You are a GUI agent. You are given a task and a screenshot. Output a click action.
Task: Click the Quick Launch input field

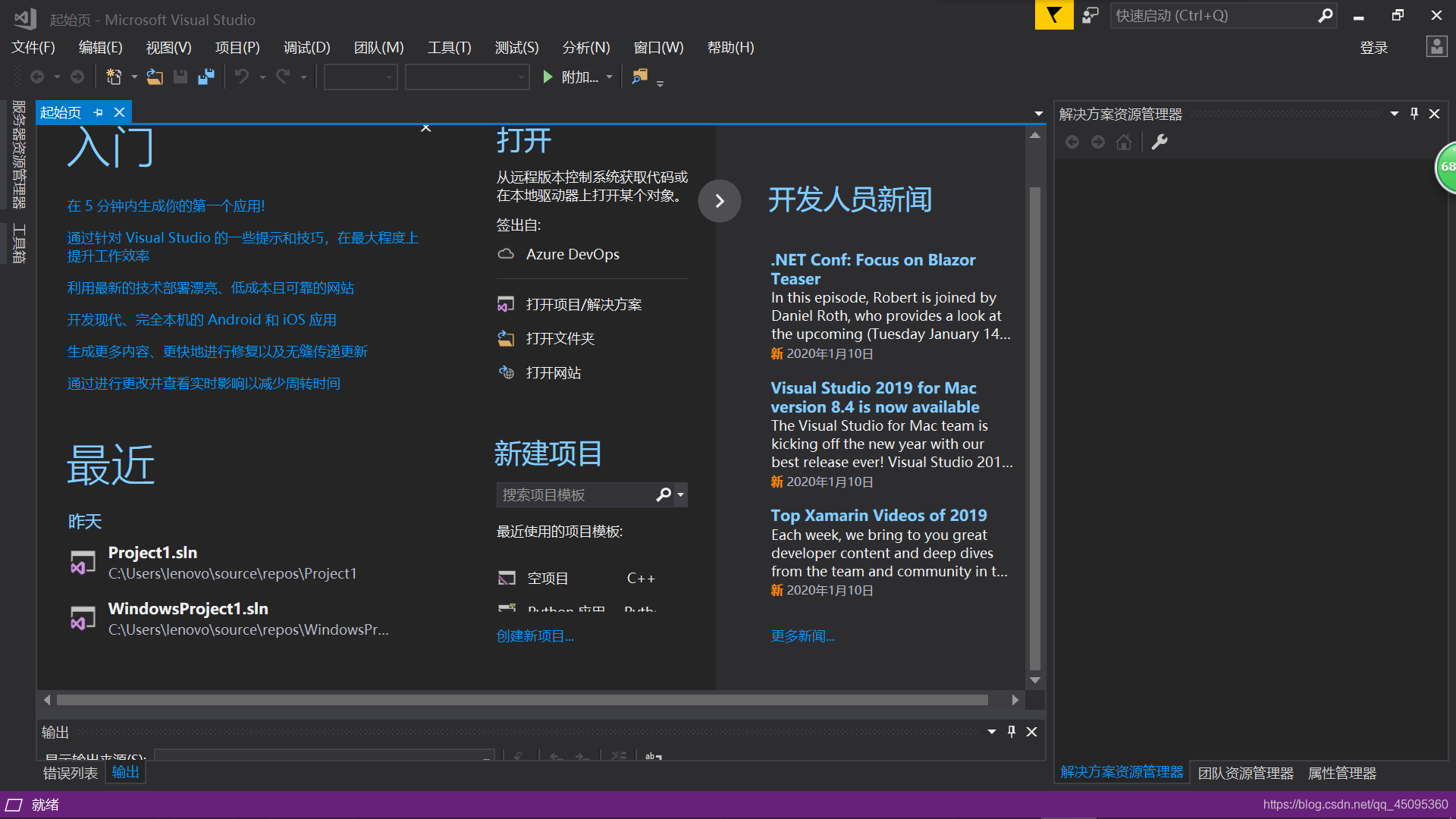(x=1215, y=15)
